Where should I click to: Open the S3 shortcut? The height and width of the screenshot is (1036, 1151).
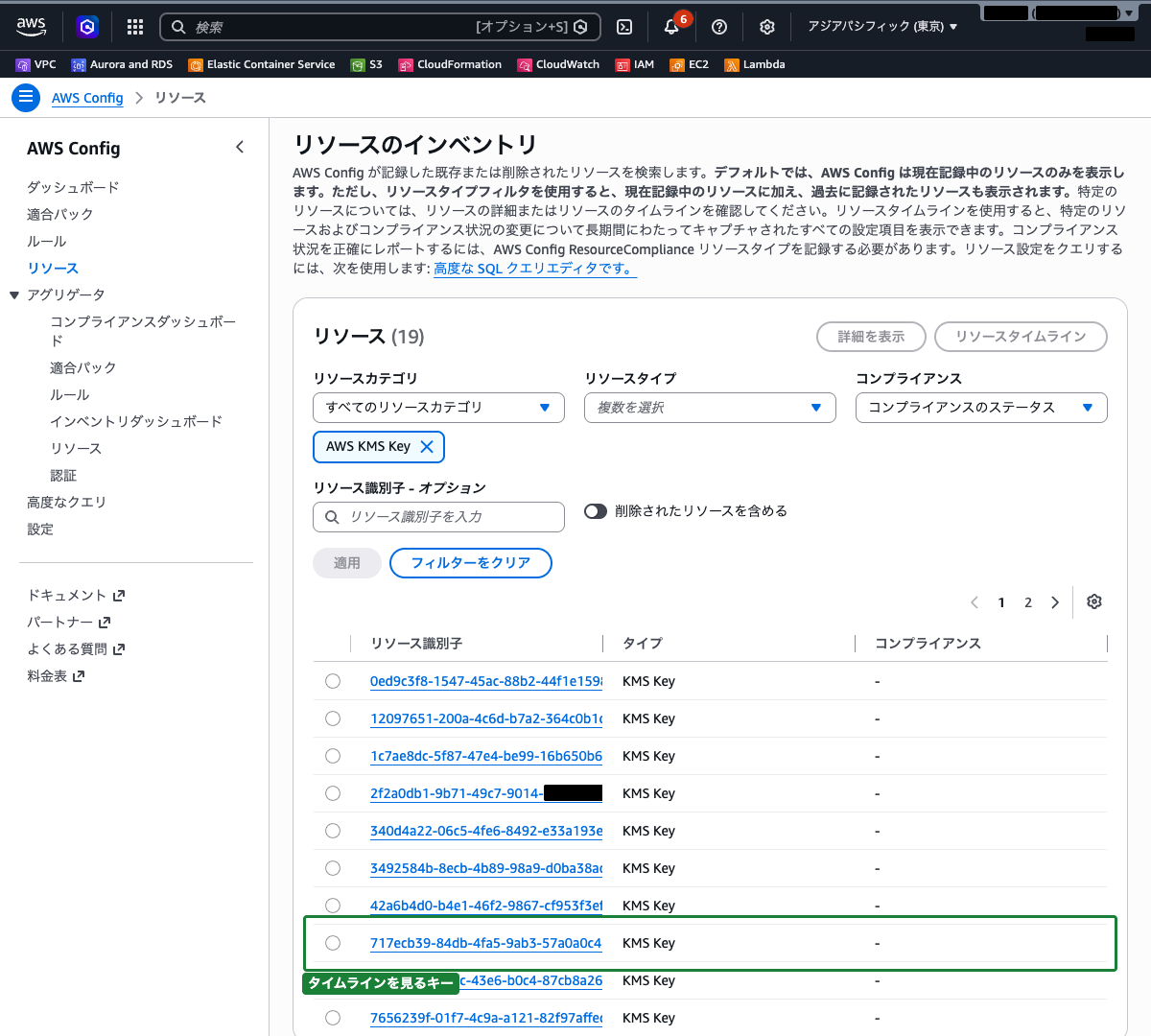click(x=367, y=64)
